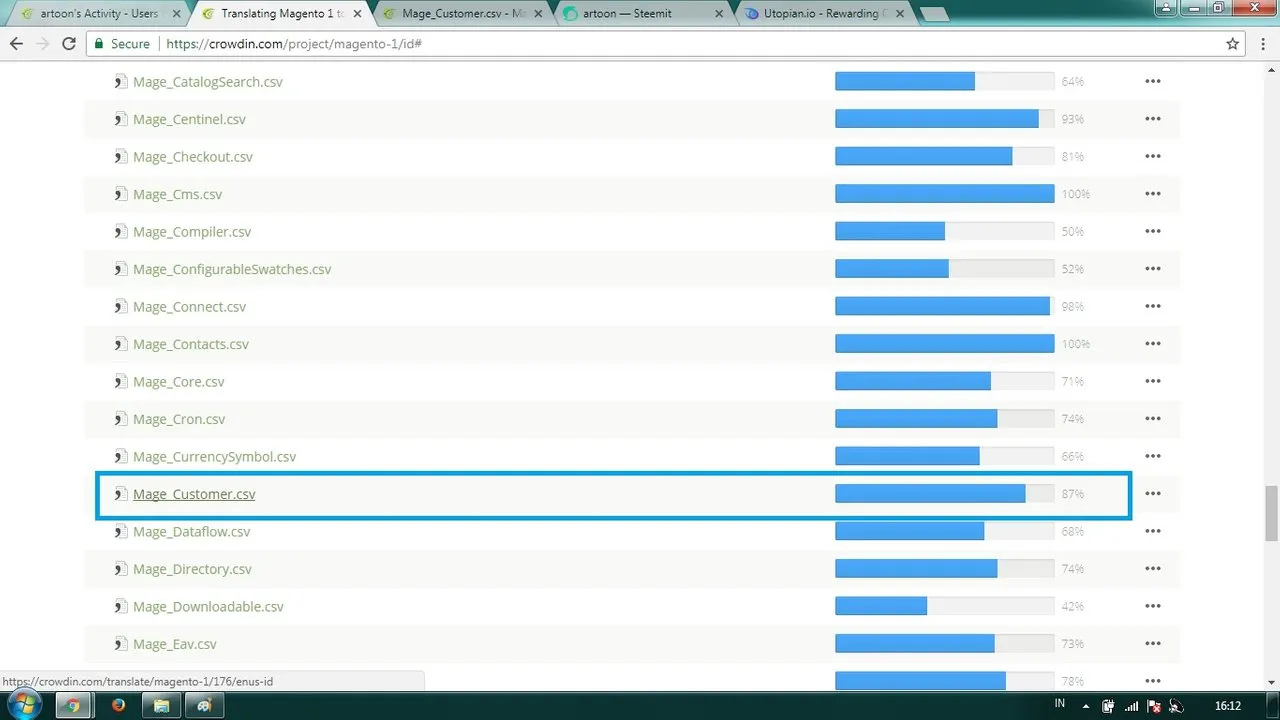The height and width of the screenshot is (720, 1280).
Task: Open the more menu for Mage_Cron.csv
Action: (x=1153, y=419)
